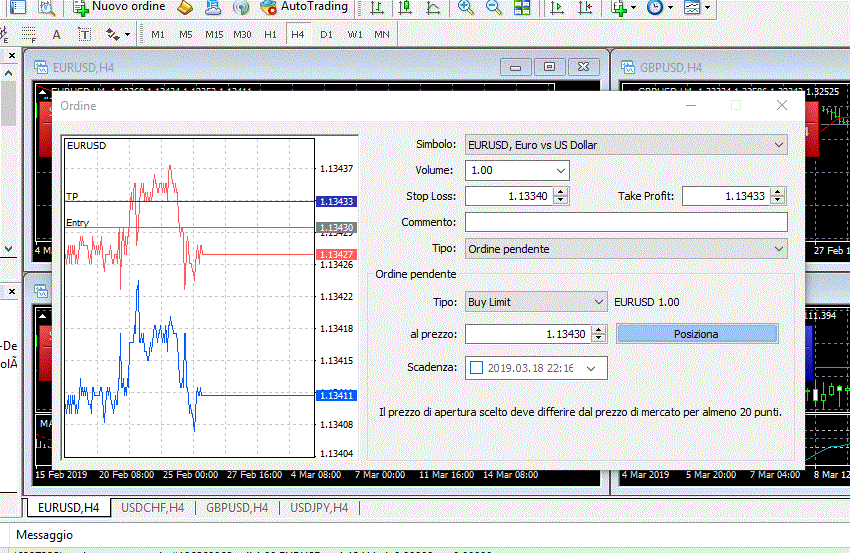Open the Simbolo dropdown
850x553 pixels.
(625, 145)
